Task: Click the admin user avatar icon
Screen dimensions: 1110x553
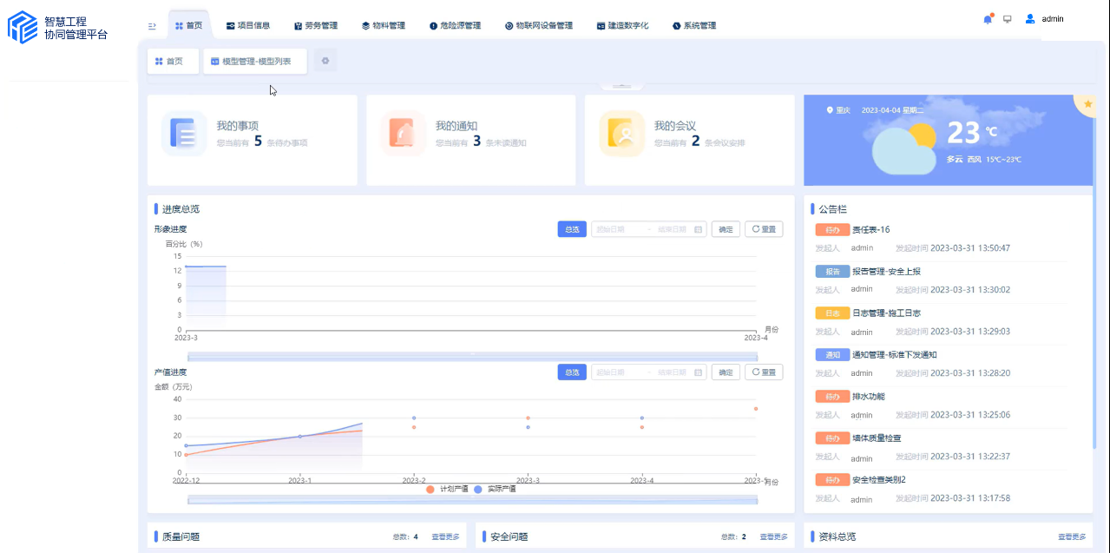Action: (x=1030, y=19)
